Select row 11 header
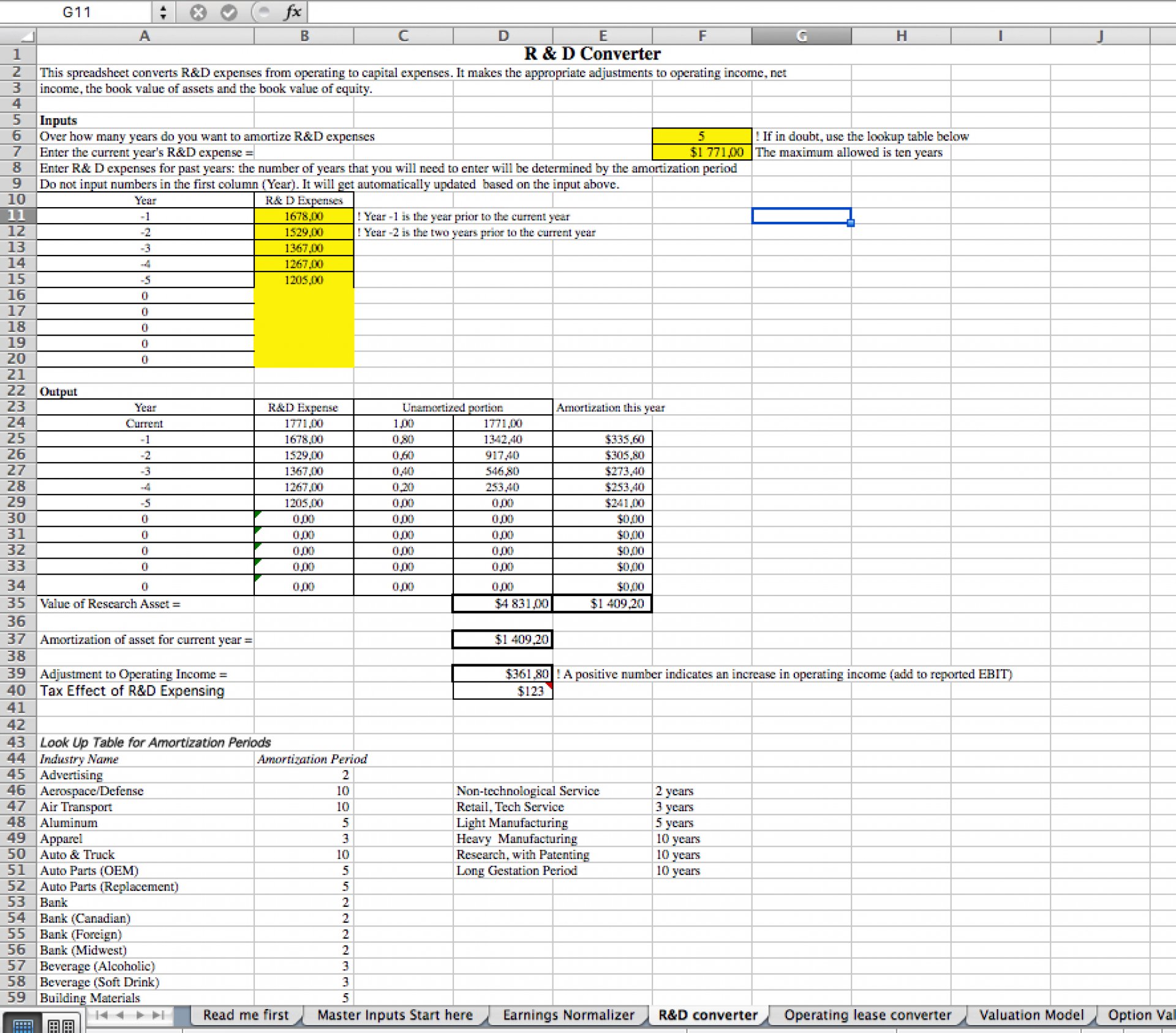The image size is (1176, 1033). (x=18, y=216)
